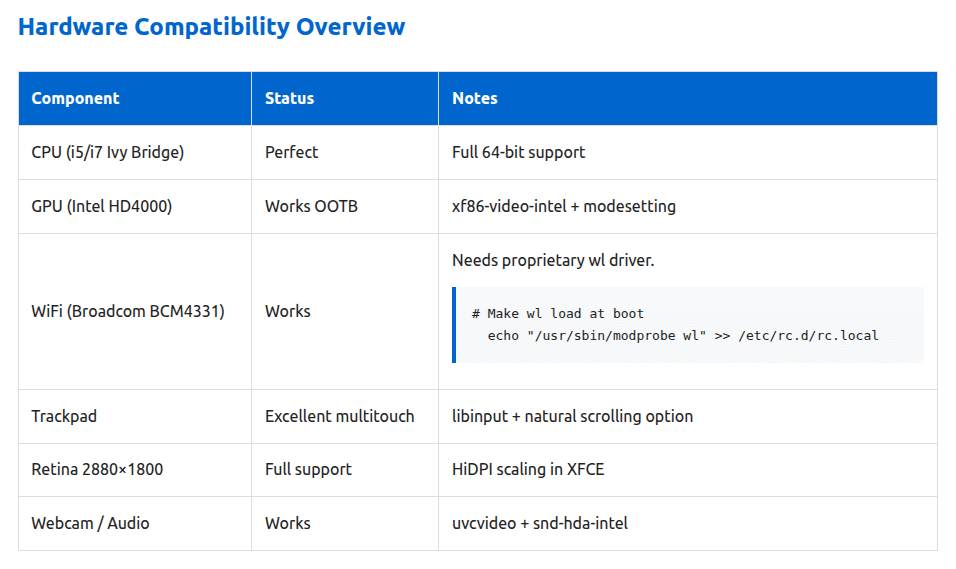Click the HiDPI scaling in XFCE note
956x569 pixels.
click(528, 470)
